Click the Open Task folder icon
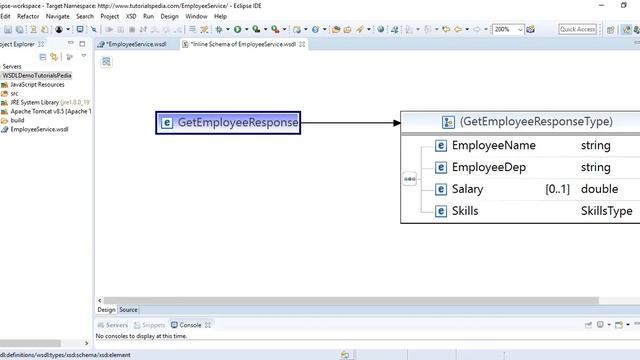Image resolution: width=640 pixels, height=360 pixels. pyautogui.click(x=347, y=29)
